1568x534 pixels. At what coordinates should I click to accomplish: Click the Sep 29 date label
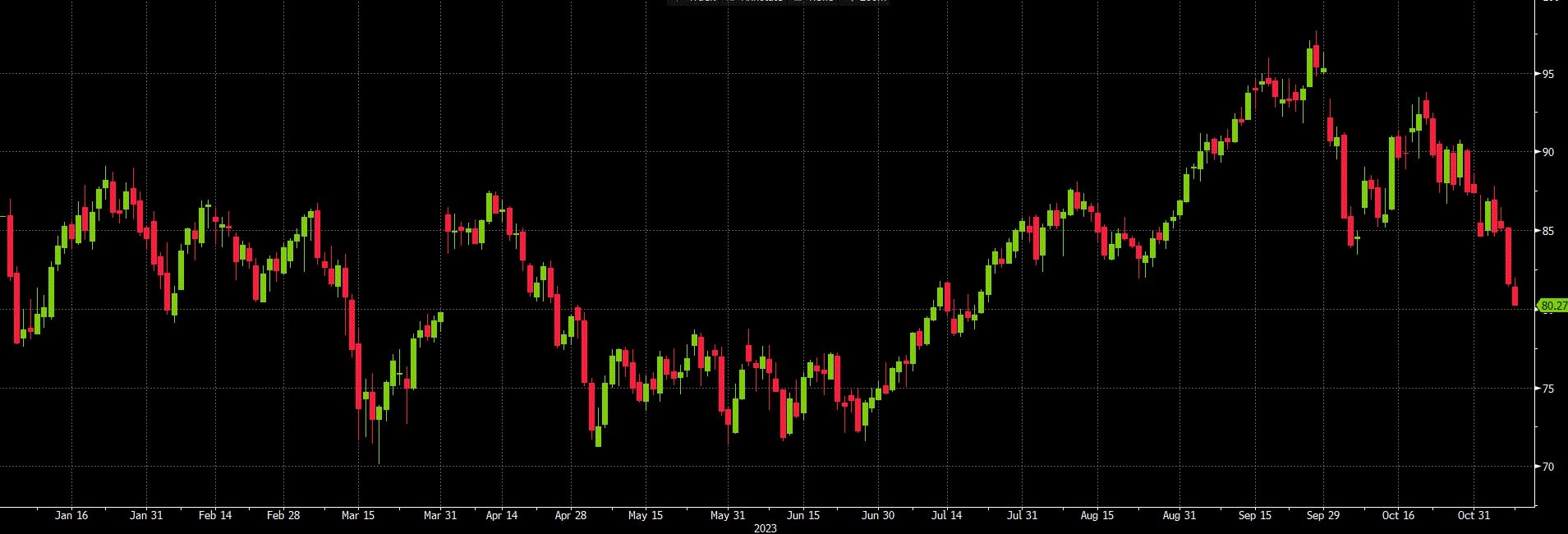(x=1323, y=515)
